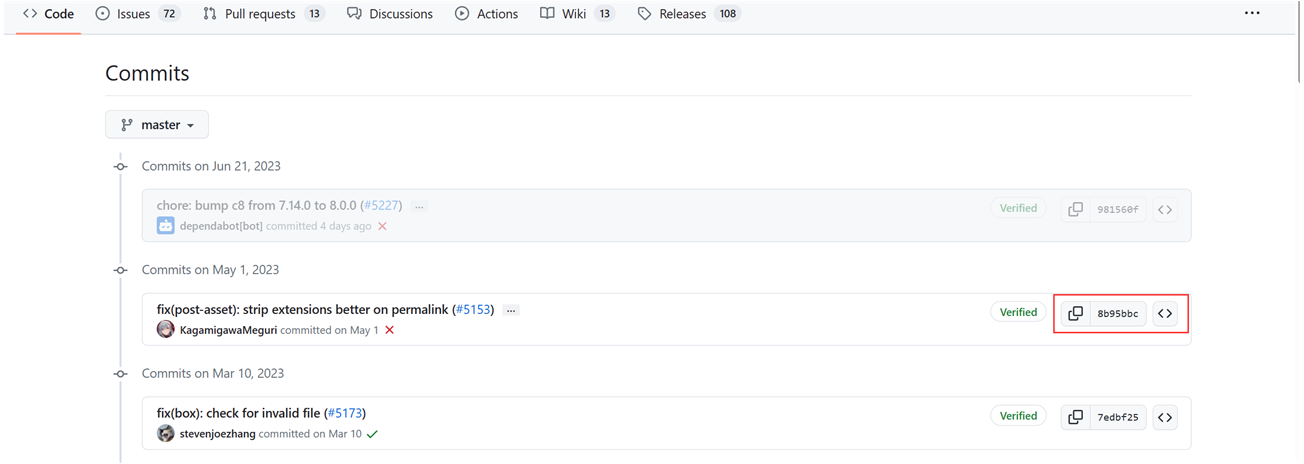Copy full SHA for commit 7edbf25
1304x464 pixels.
(1075, 417)
